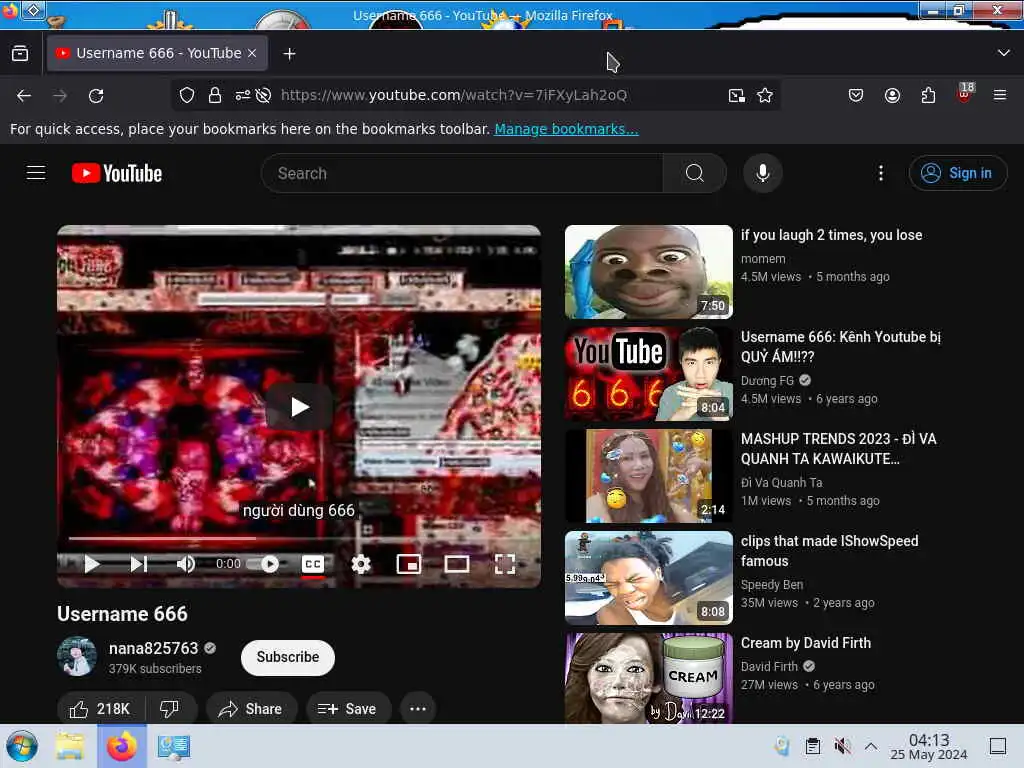Open YouTube settings three-dot menu

(x=880, y=173)
